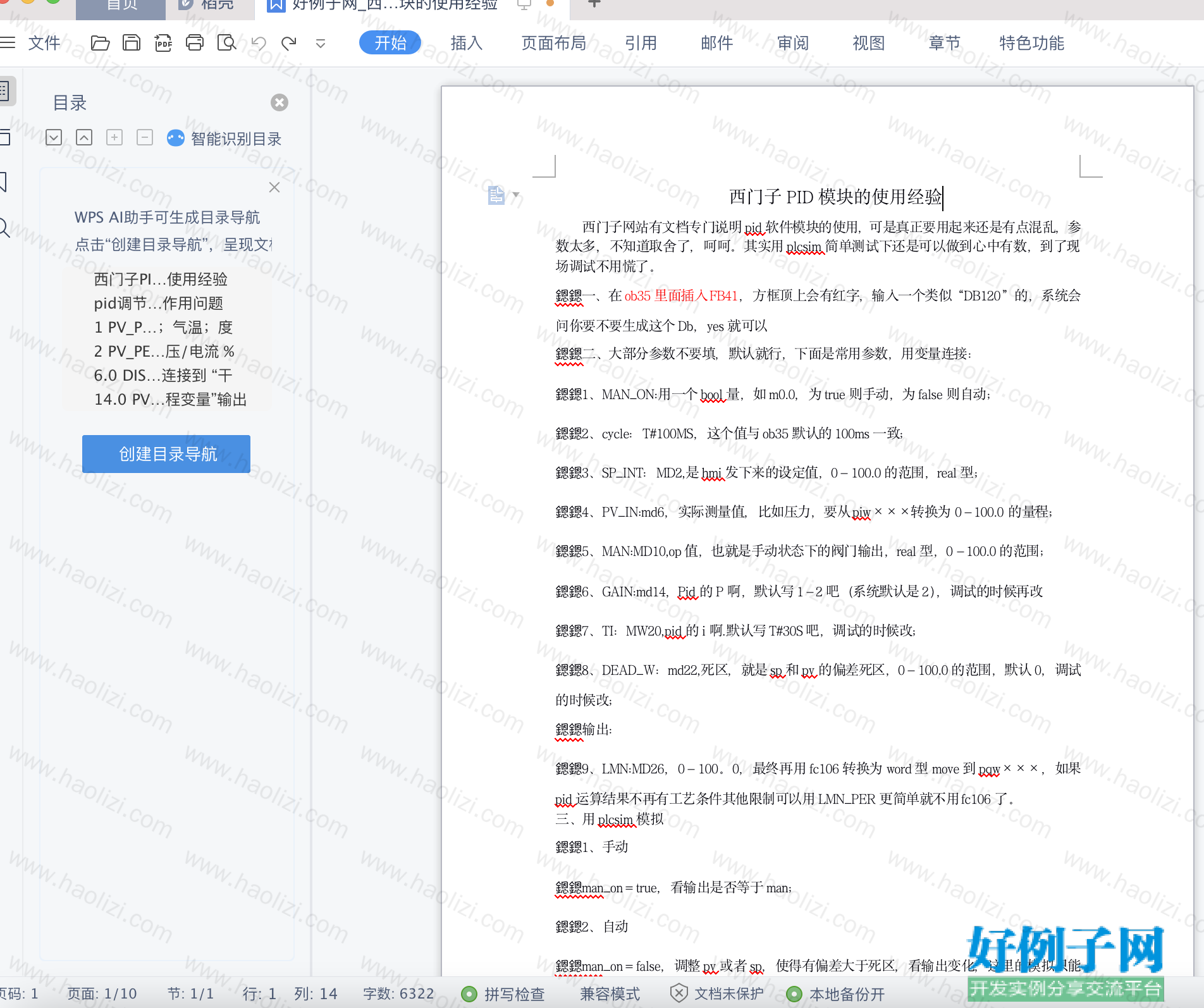Save the document via the disk icon
Image resolution: width=1204 pixels, height=1008 pixels.
[x=132, y=43]
